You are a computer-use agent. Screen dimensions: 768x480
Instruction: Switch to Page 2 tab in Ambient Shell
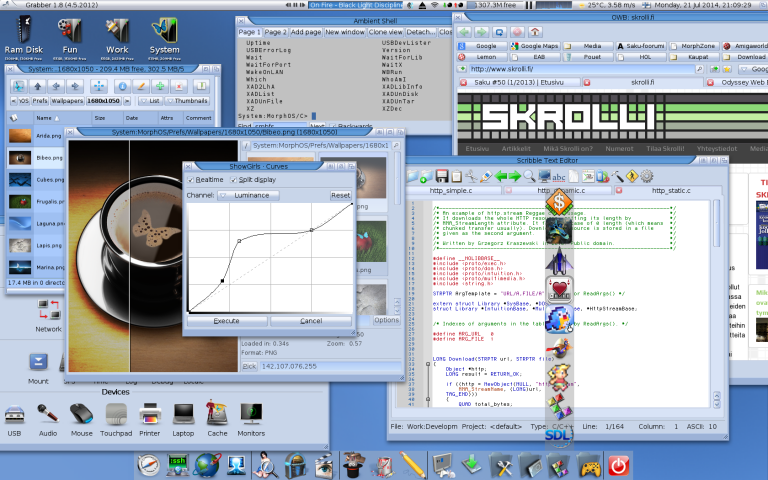coord(275,32)
